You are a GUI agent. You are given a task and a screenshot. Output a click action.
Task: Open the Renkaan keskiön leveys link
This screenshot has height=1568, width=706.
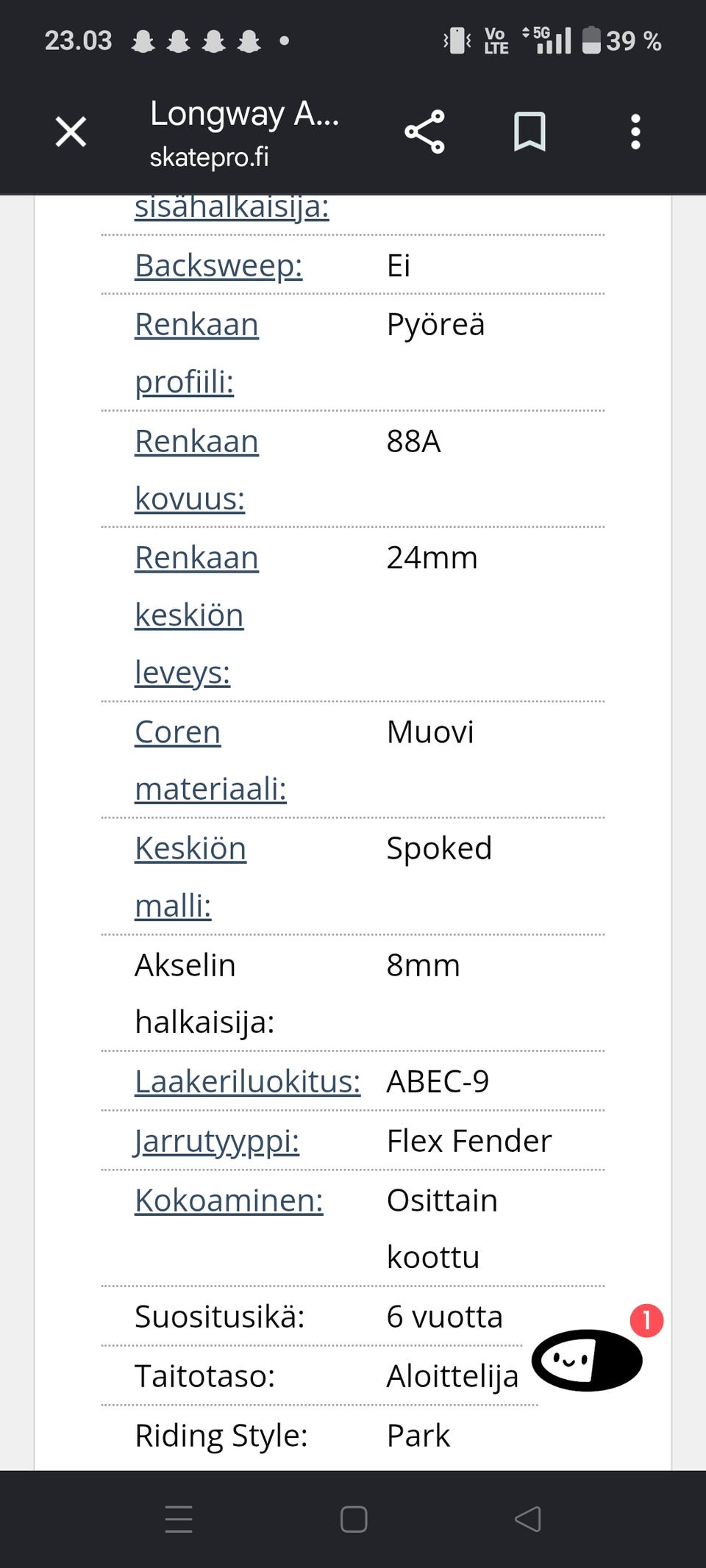tap(196, 615)
